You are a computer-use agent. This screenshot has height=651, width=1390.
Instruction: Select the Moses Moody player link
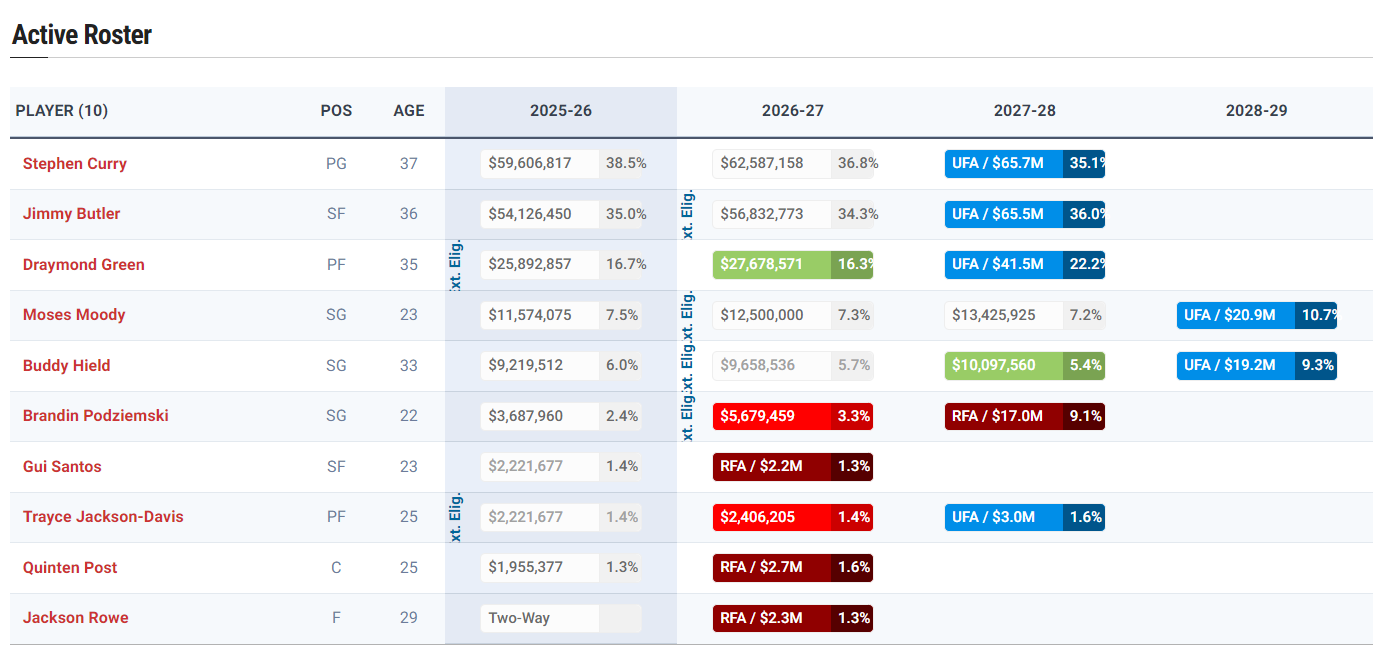tap(74, 315)
